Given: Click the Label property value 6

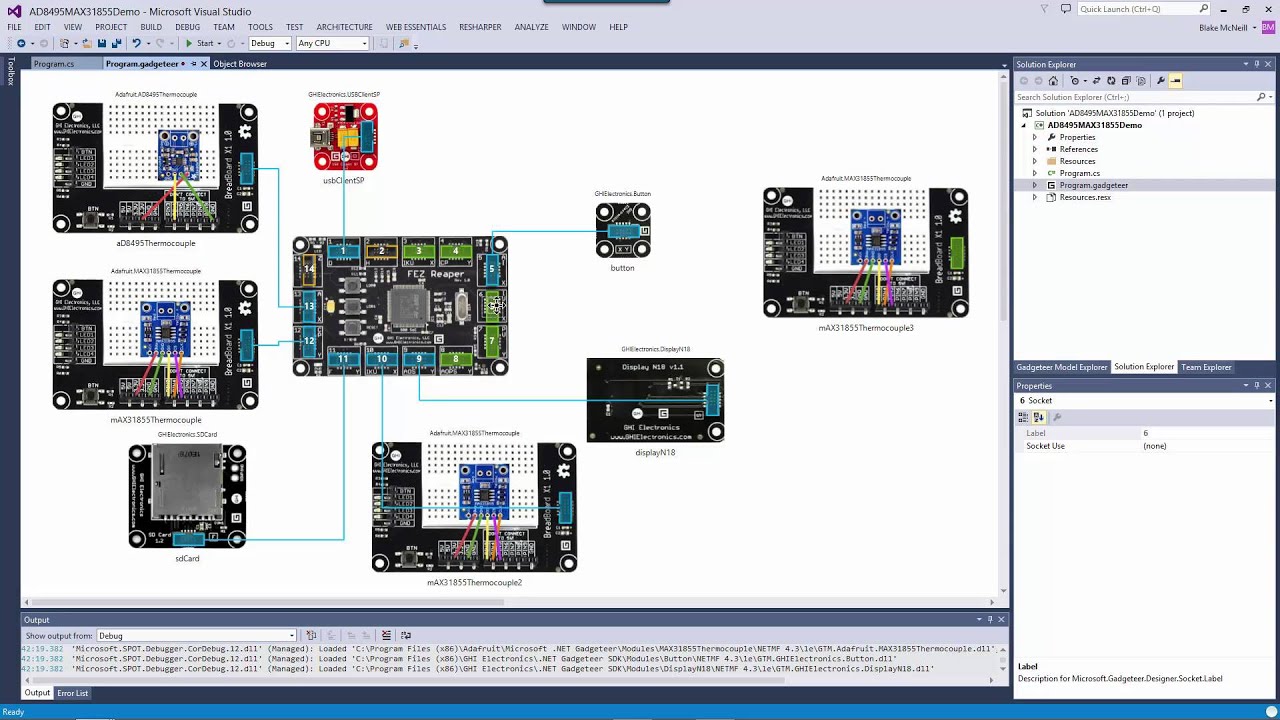Looking at the screenshot, I should pos(1209,433).
